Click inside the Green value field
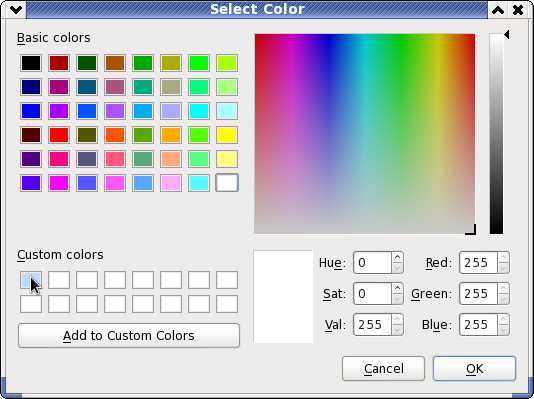Viewport: 534px width, 399px height. [x=478, y=293]
